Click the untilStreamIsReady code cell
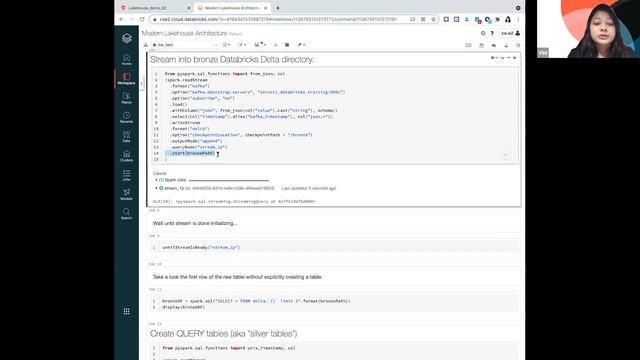Viewport: 640px width, 360px height. click(x=334, y=247)
